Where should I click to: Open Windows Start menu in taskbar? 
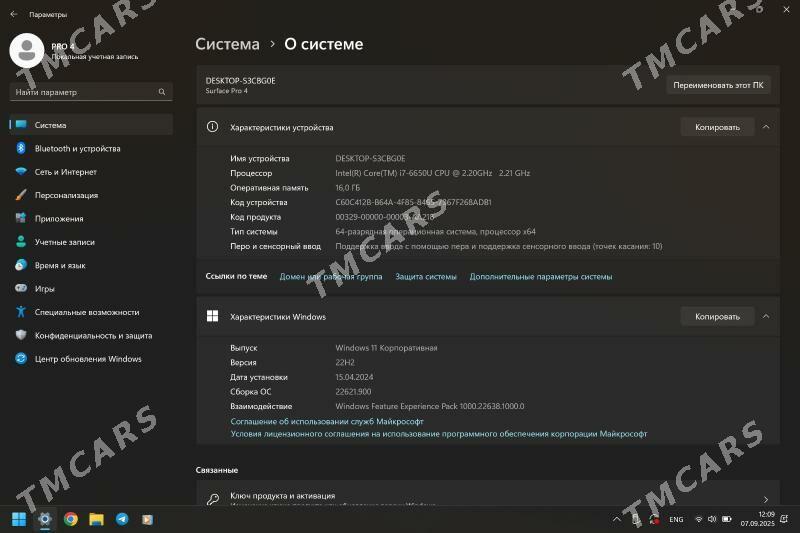pos(19,519)
